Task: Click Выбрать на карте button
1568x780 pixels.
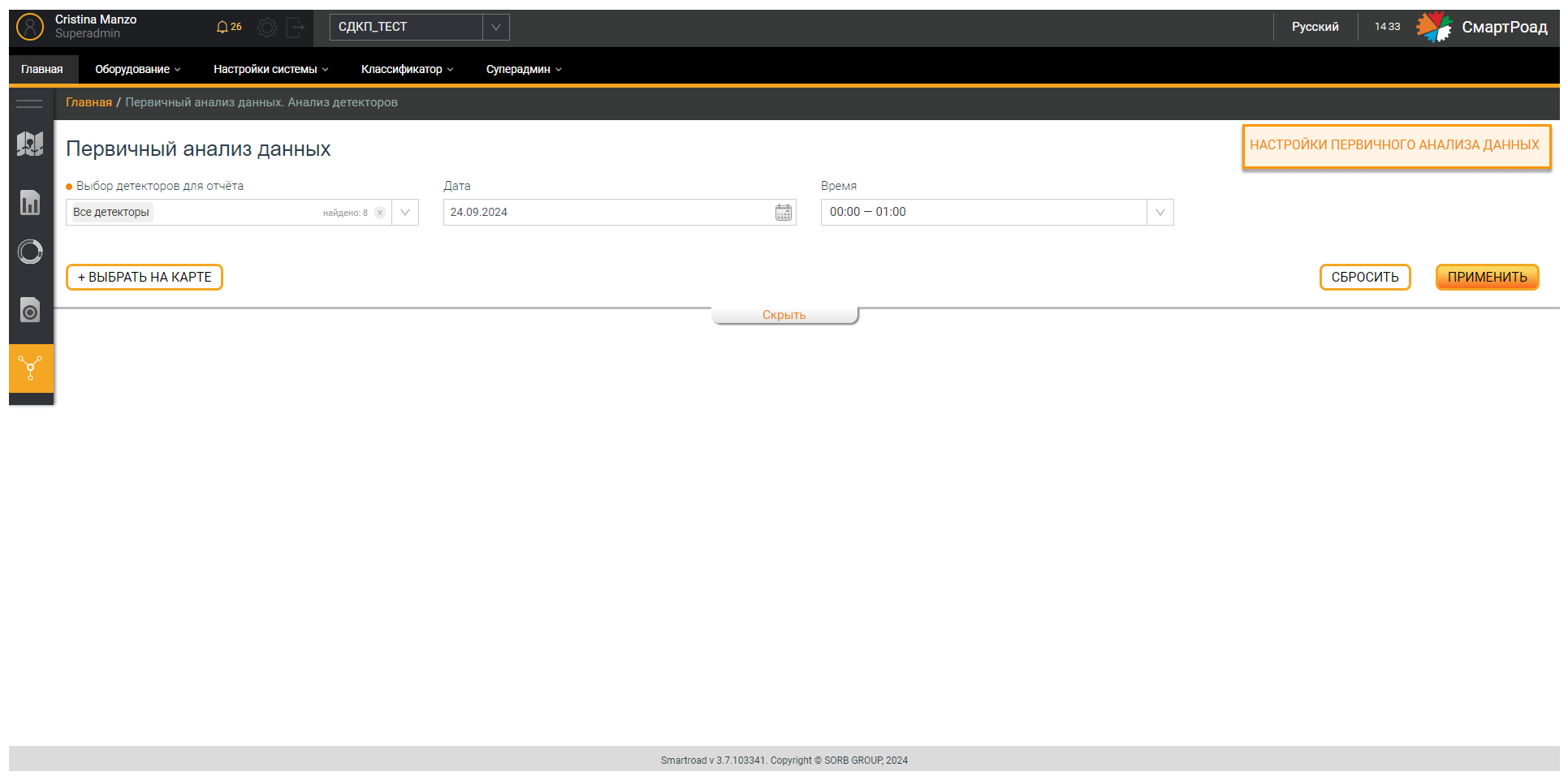Action: (x=145, y=278)
